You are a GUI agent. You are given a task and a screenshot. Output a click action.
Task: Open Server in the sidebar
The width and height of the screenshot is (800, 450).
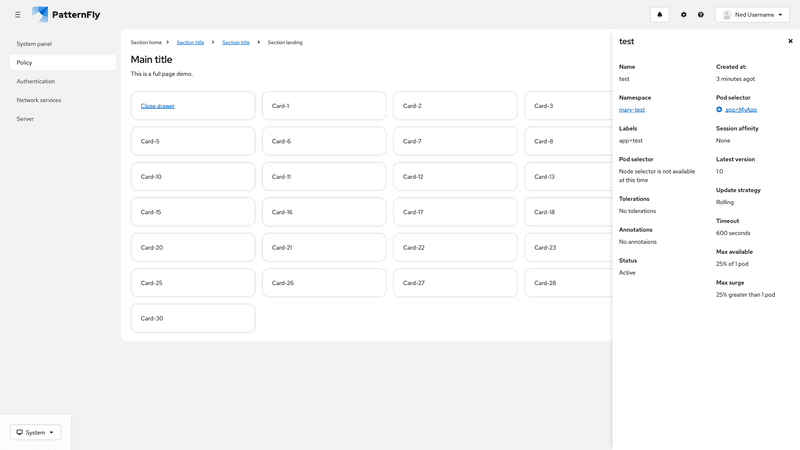coord(25,118)
